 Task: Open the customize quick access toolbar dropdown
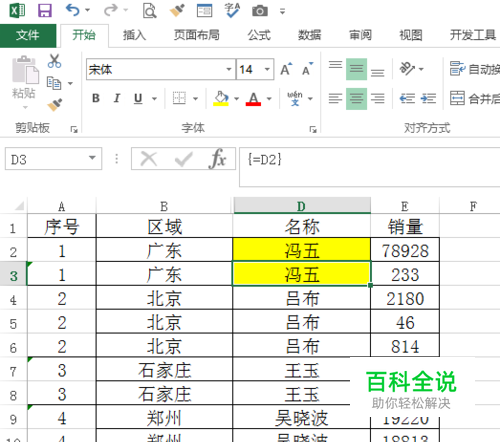[282, 12]
